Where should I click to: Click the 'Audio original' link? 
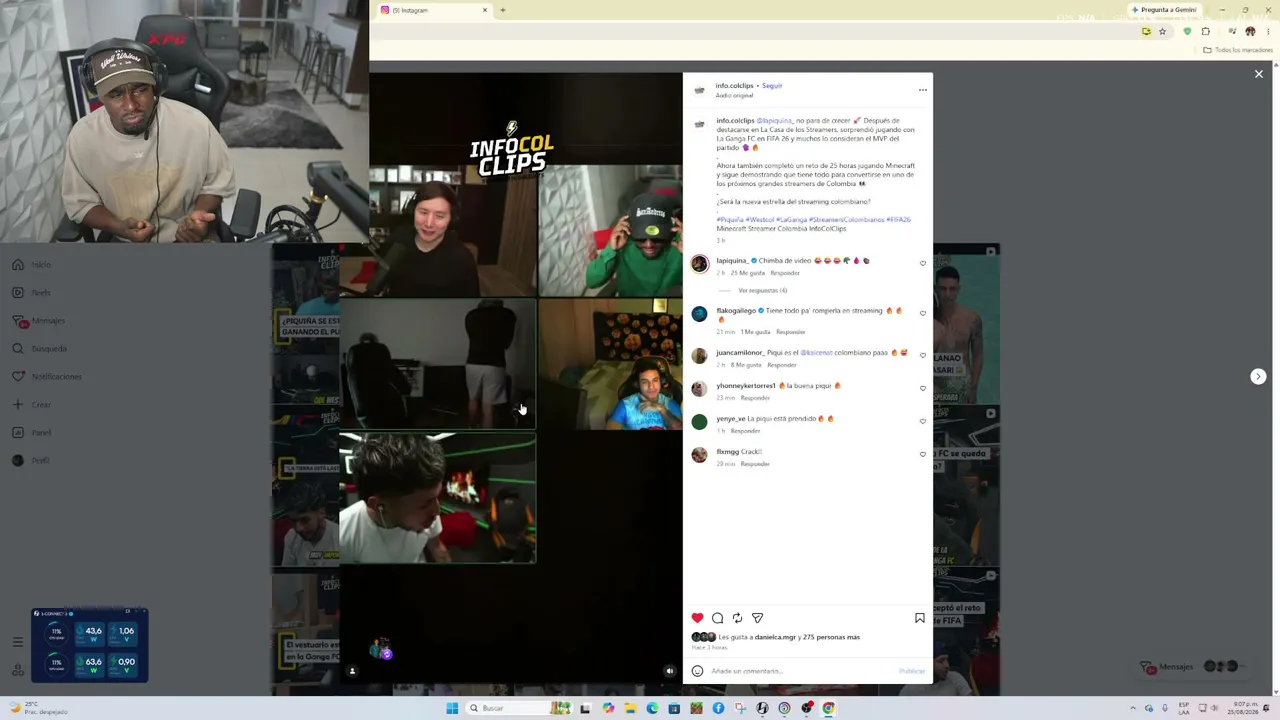pyautogui.click(x=734, y=96)
